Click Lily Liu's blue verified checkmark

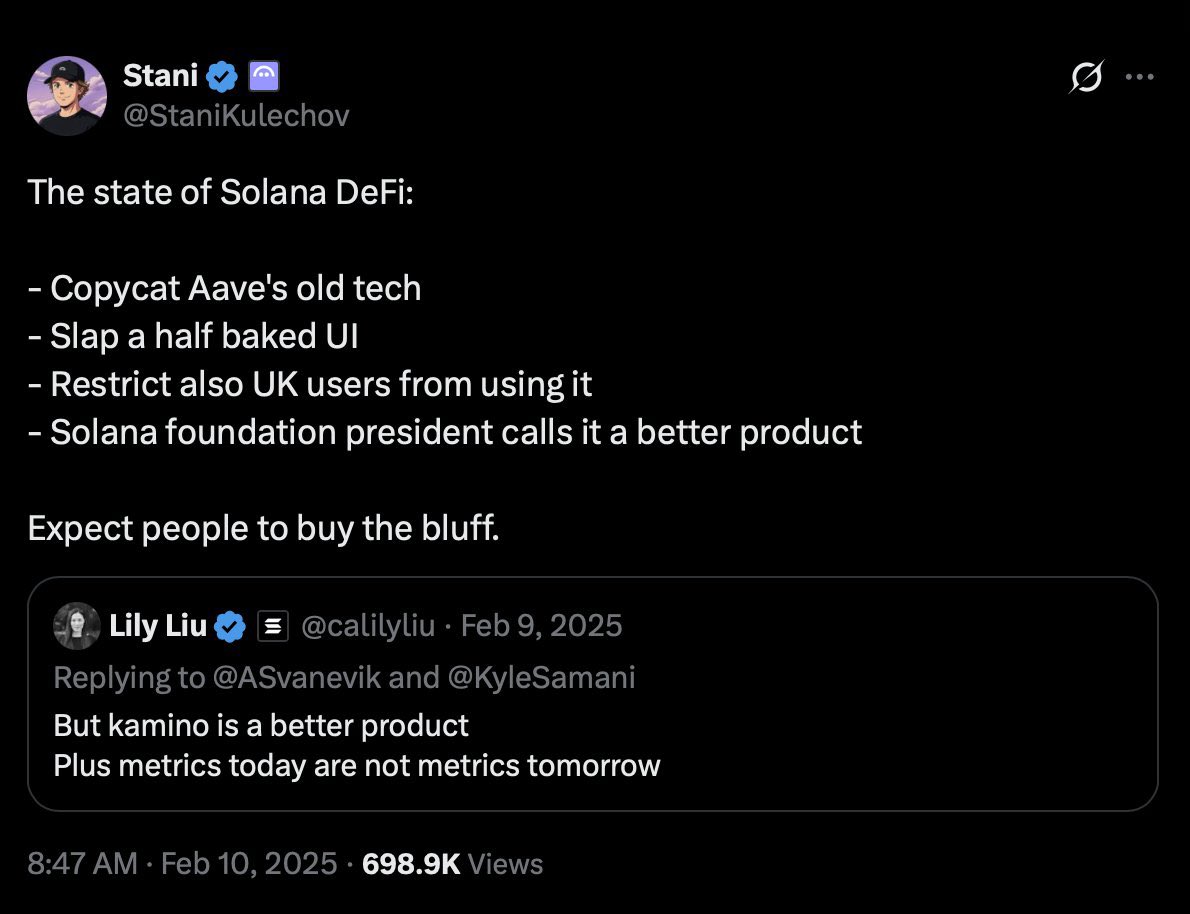231,627
